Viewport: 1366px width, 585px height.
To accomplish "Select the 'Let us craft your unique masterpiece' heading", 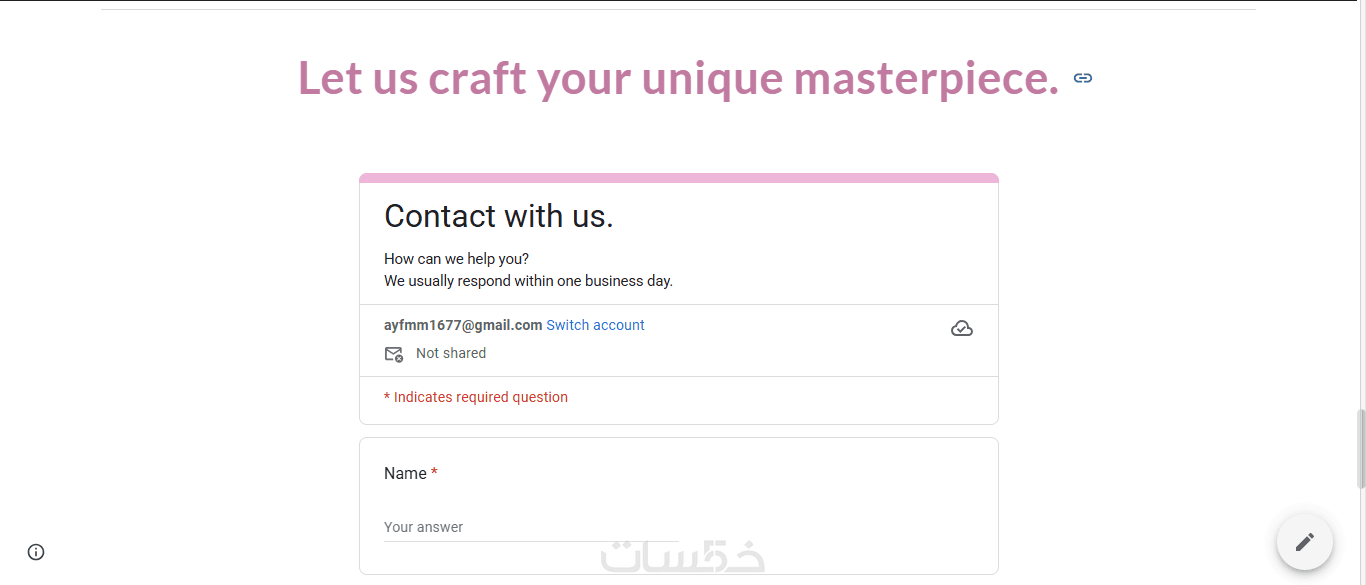I will (678, 78).
